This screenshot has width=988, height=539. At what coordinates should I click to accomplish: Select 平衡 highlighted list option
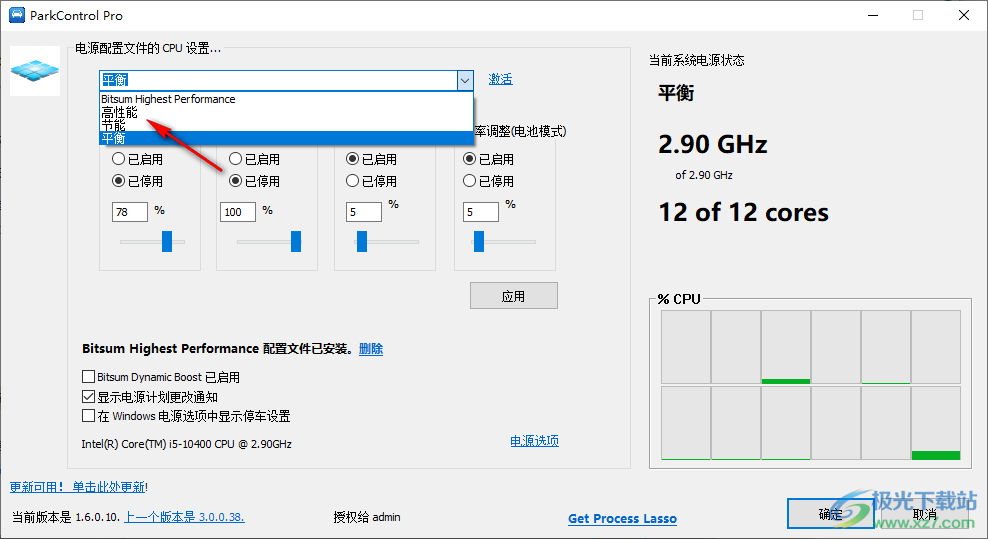287,138
